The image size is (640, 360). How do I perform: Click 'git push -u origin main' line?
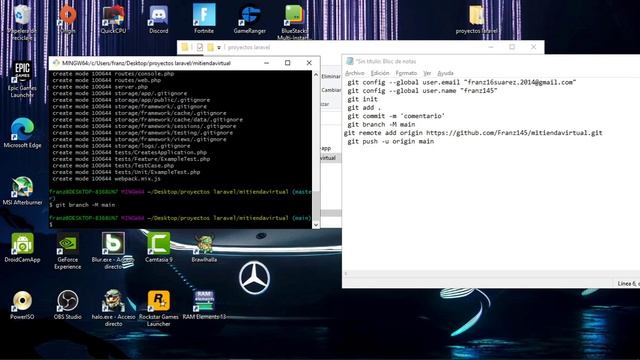click(391, 141)
